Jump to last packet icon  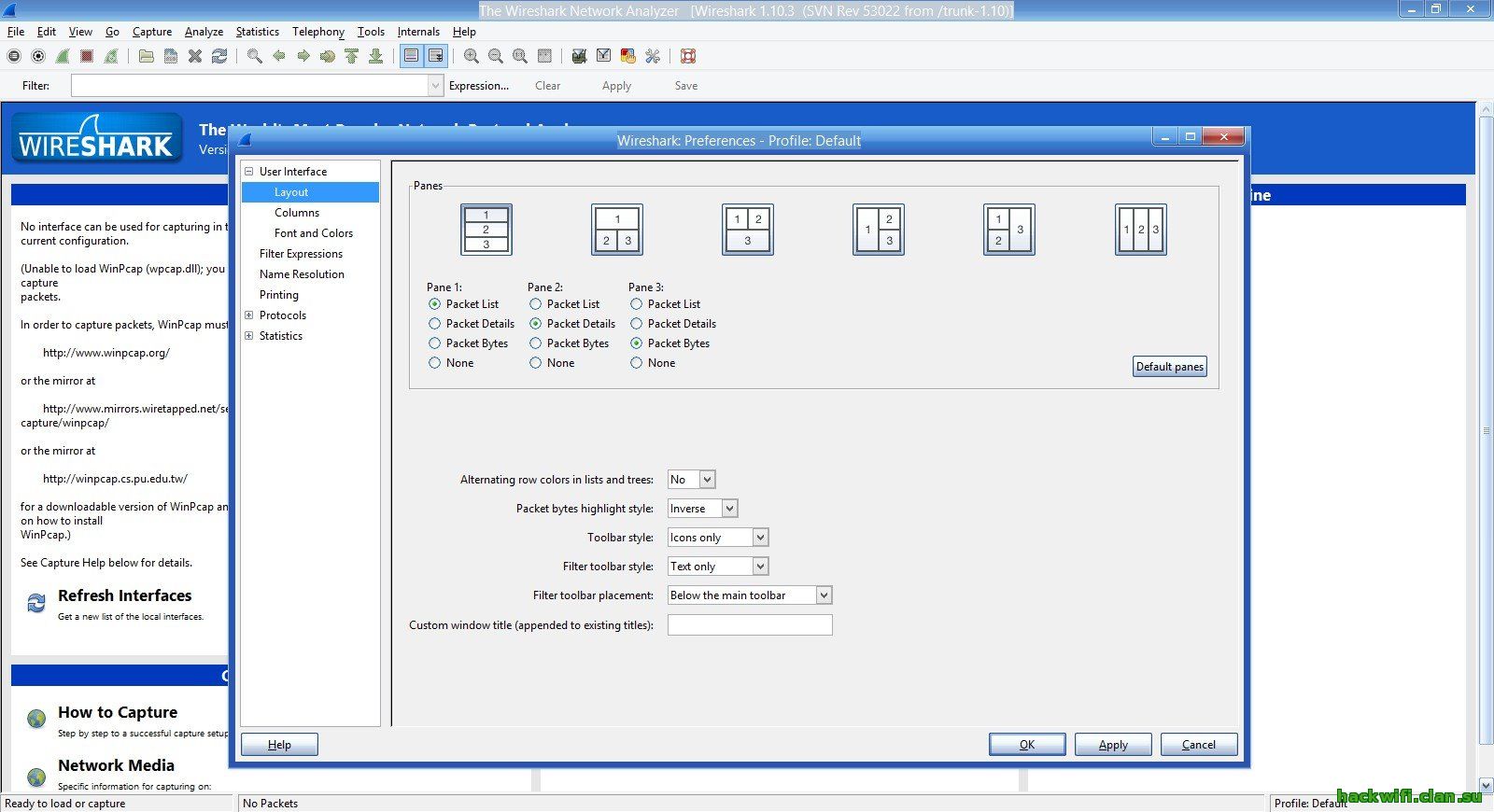pos(375,56)
